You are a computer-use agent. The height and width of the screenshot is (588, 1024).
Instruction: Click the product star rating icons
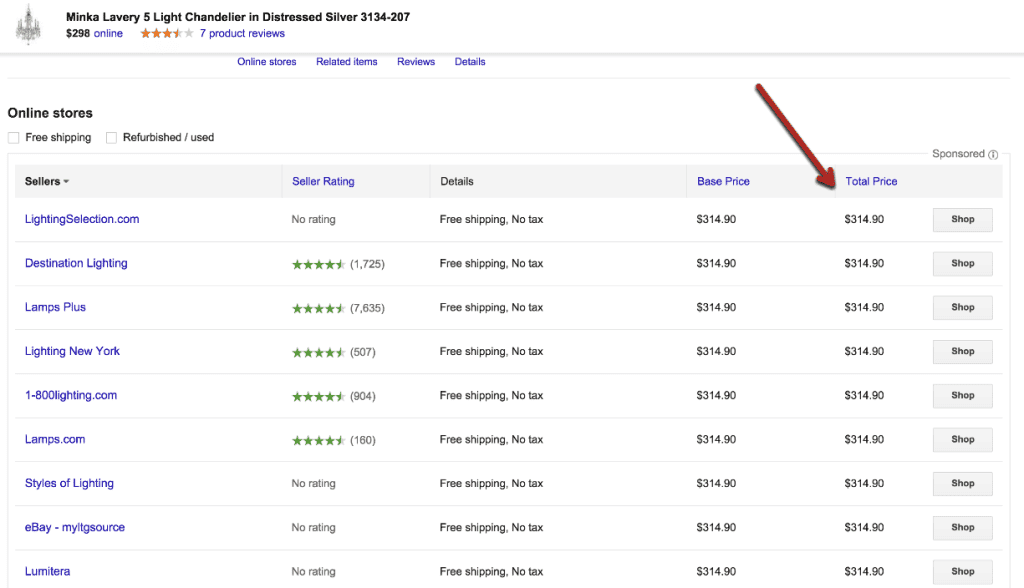[x=167, y=34]
